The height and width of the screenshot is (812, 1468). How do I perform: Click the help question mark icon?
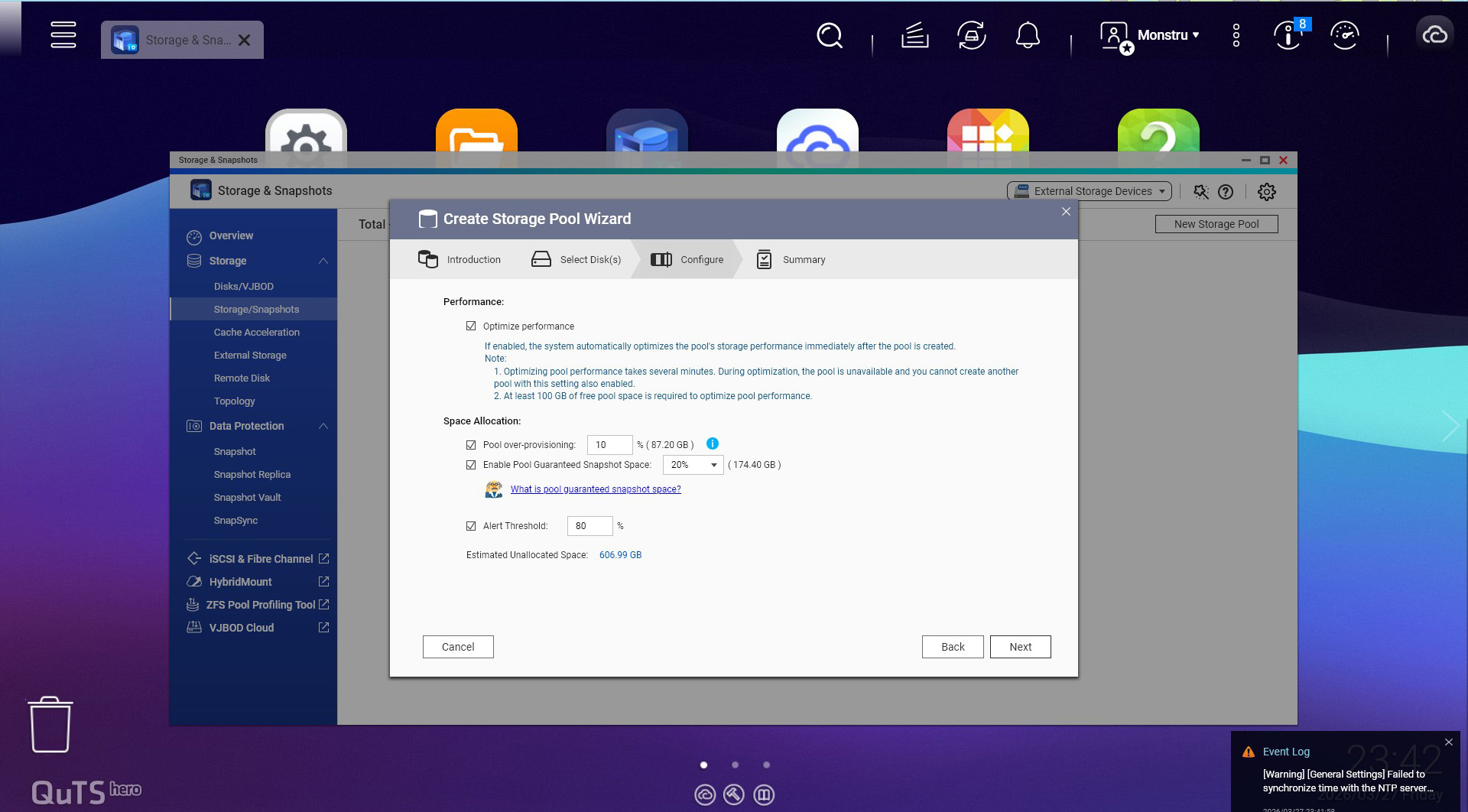(x=1226, y=192)
